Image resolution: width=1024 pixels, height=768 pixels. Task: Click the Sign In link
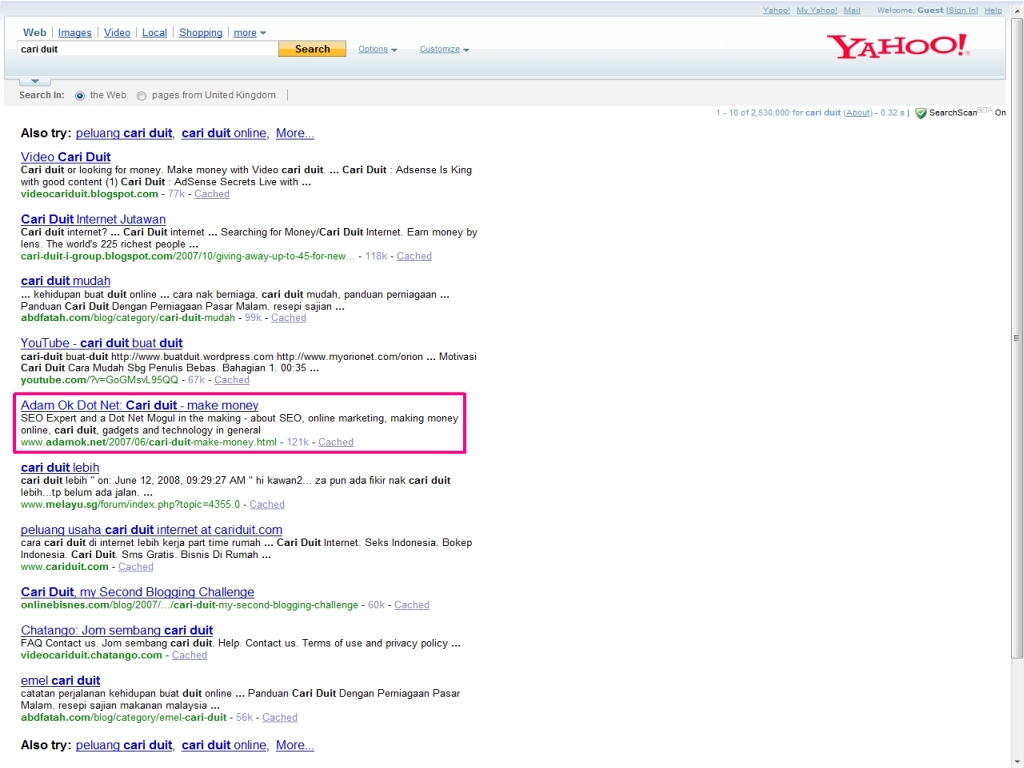coord(962,10)
